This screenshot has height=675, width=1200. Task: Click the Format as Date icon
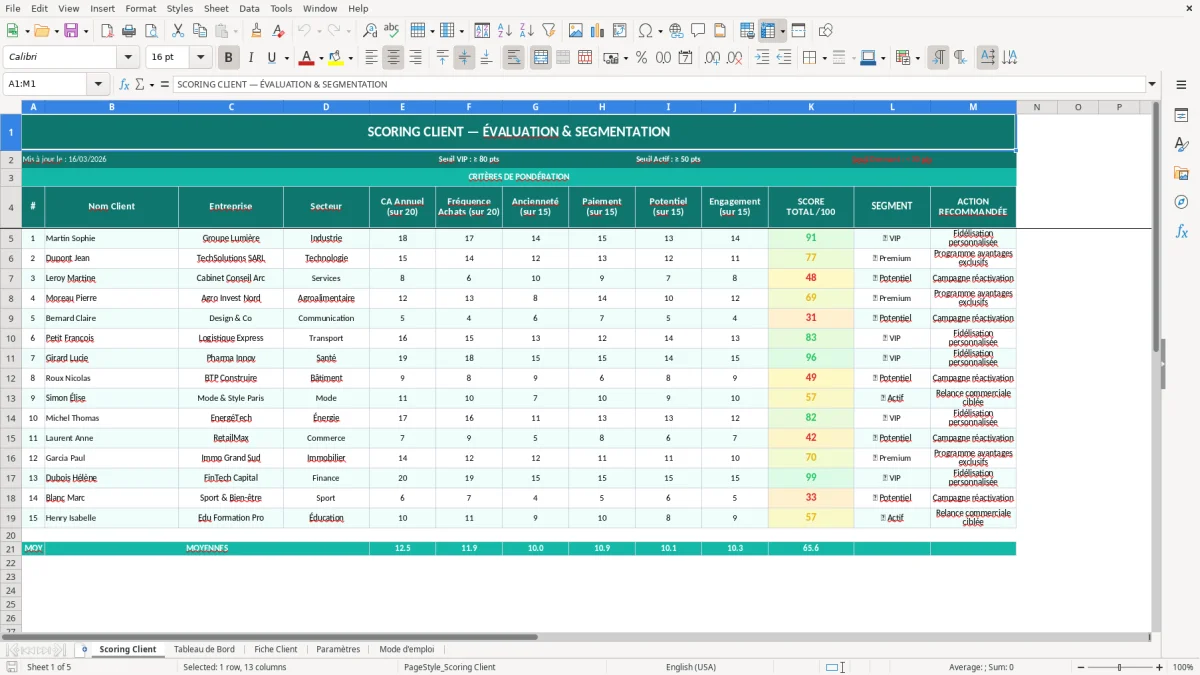pyautogui.click(x=685, y=58)
